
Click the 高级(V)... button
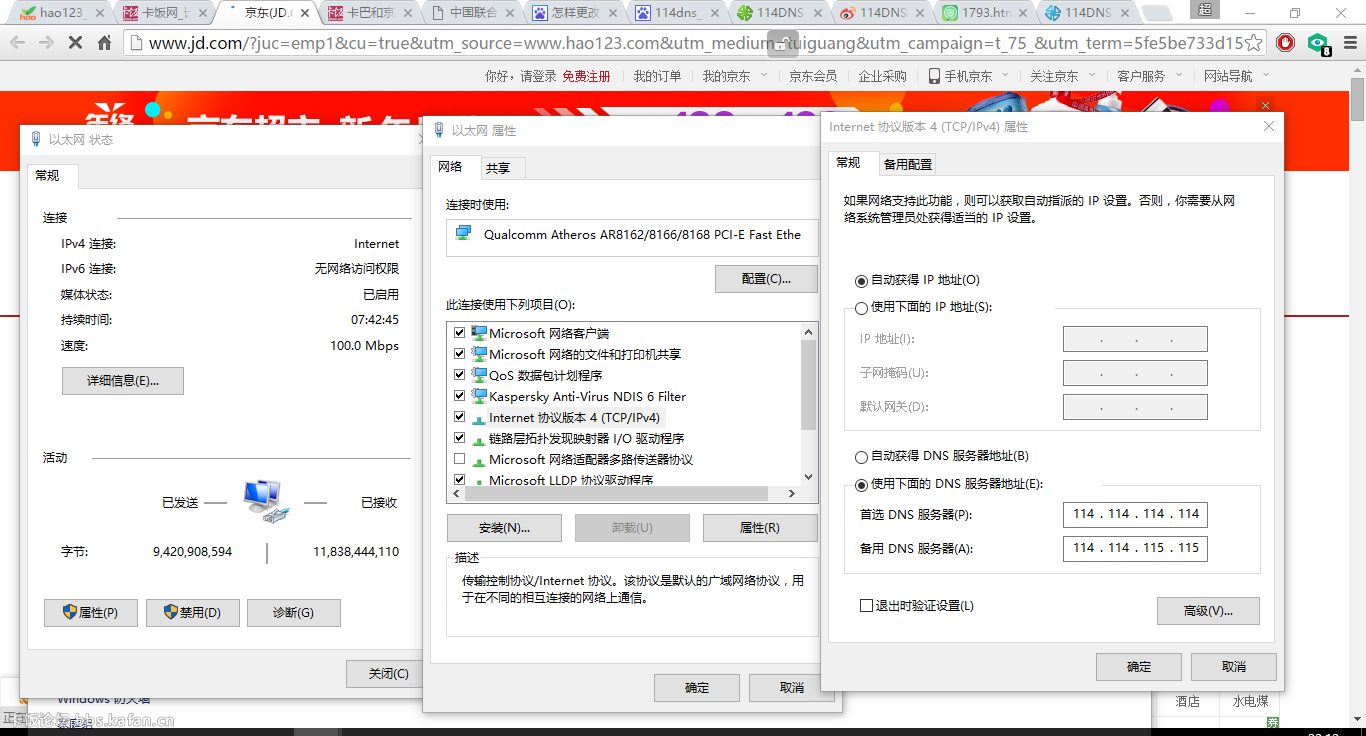point(1208,611)
